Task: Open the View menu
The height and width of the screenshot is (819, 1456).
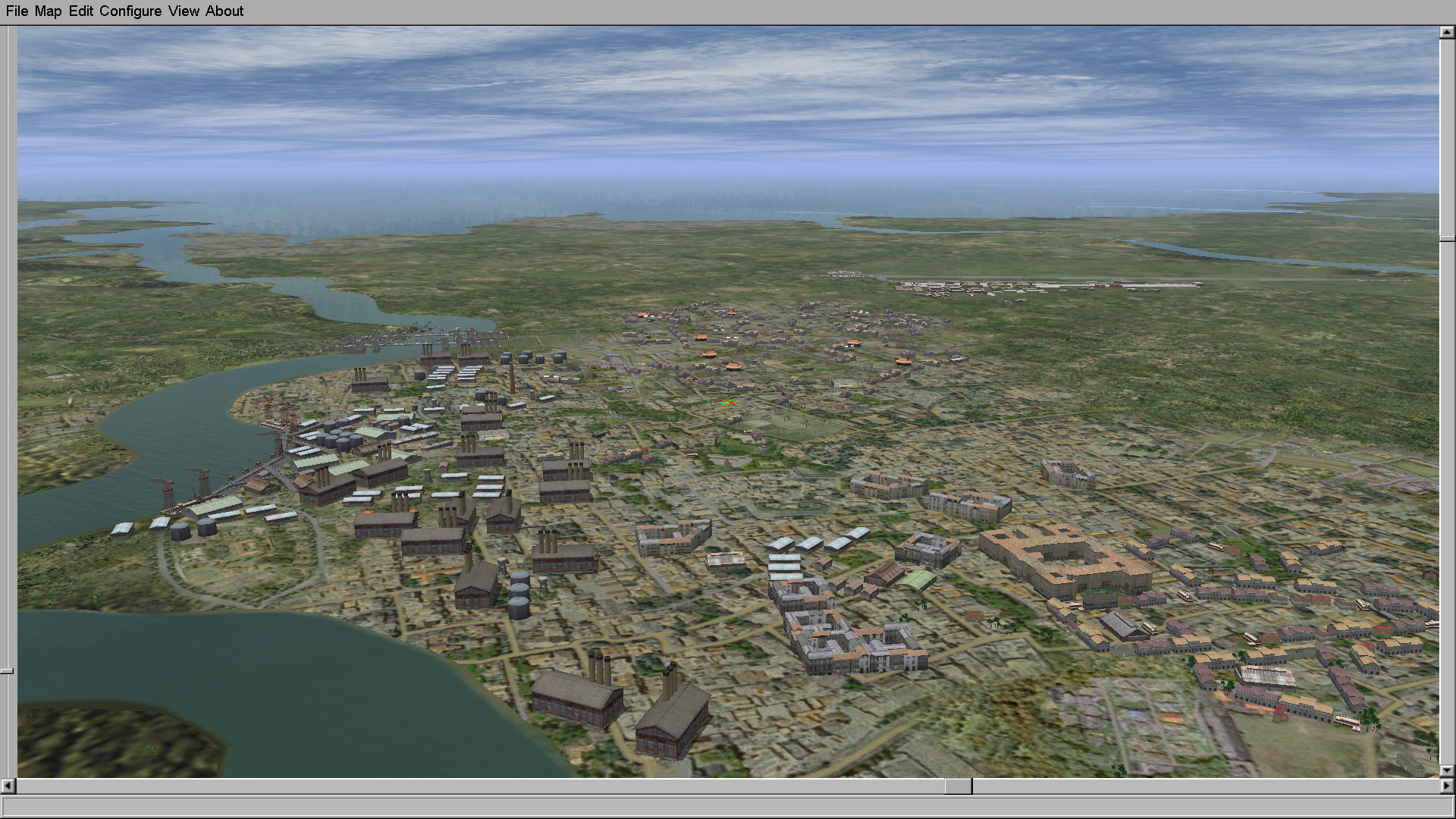Action: point(184,11)
